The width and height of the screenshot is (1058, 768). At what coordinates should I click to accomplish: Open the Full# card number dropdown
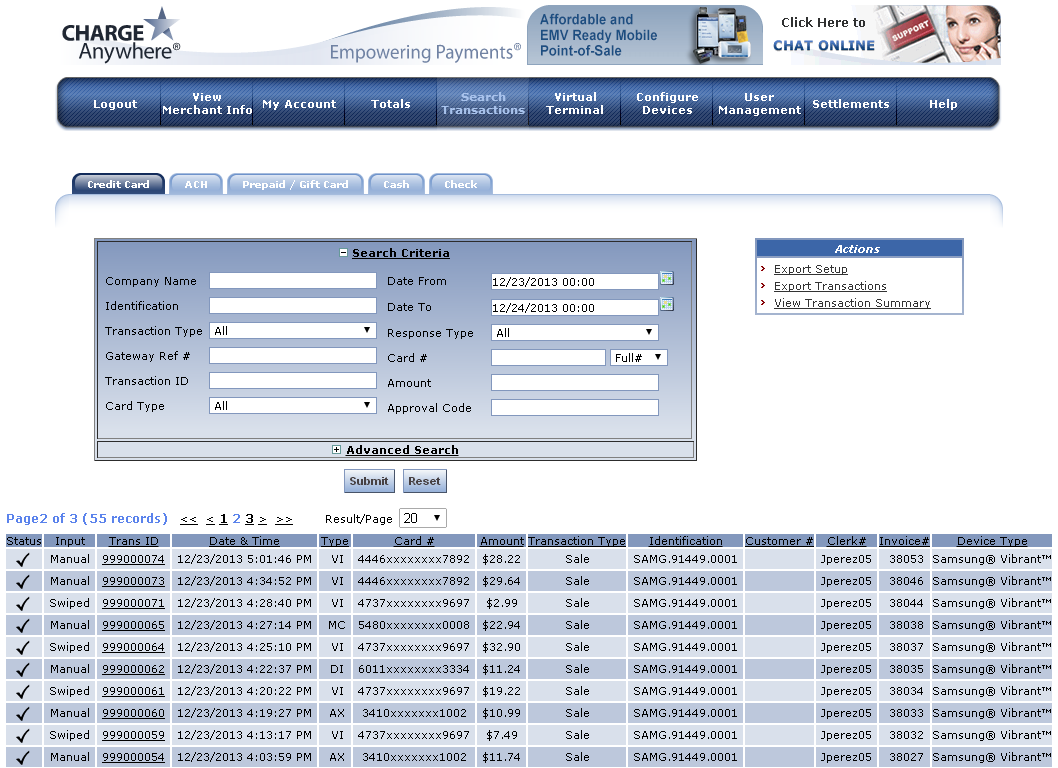point(638,358)
